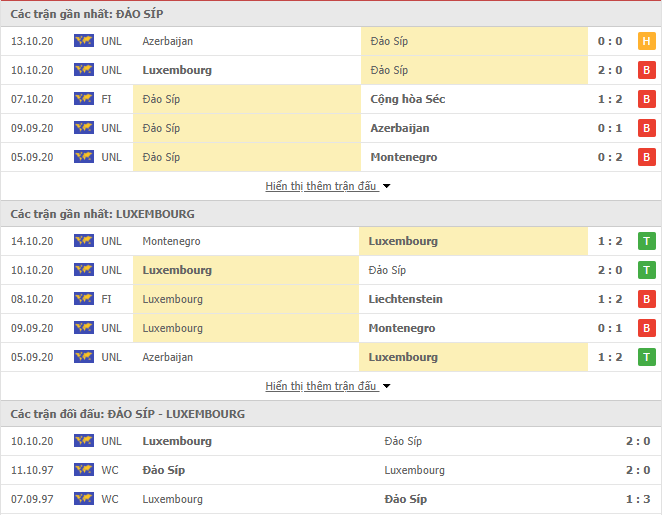Select the Các trận đối đầu header

tap(128, 414)
